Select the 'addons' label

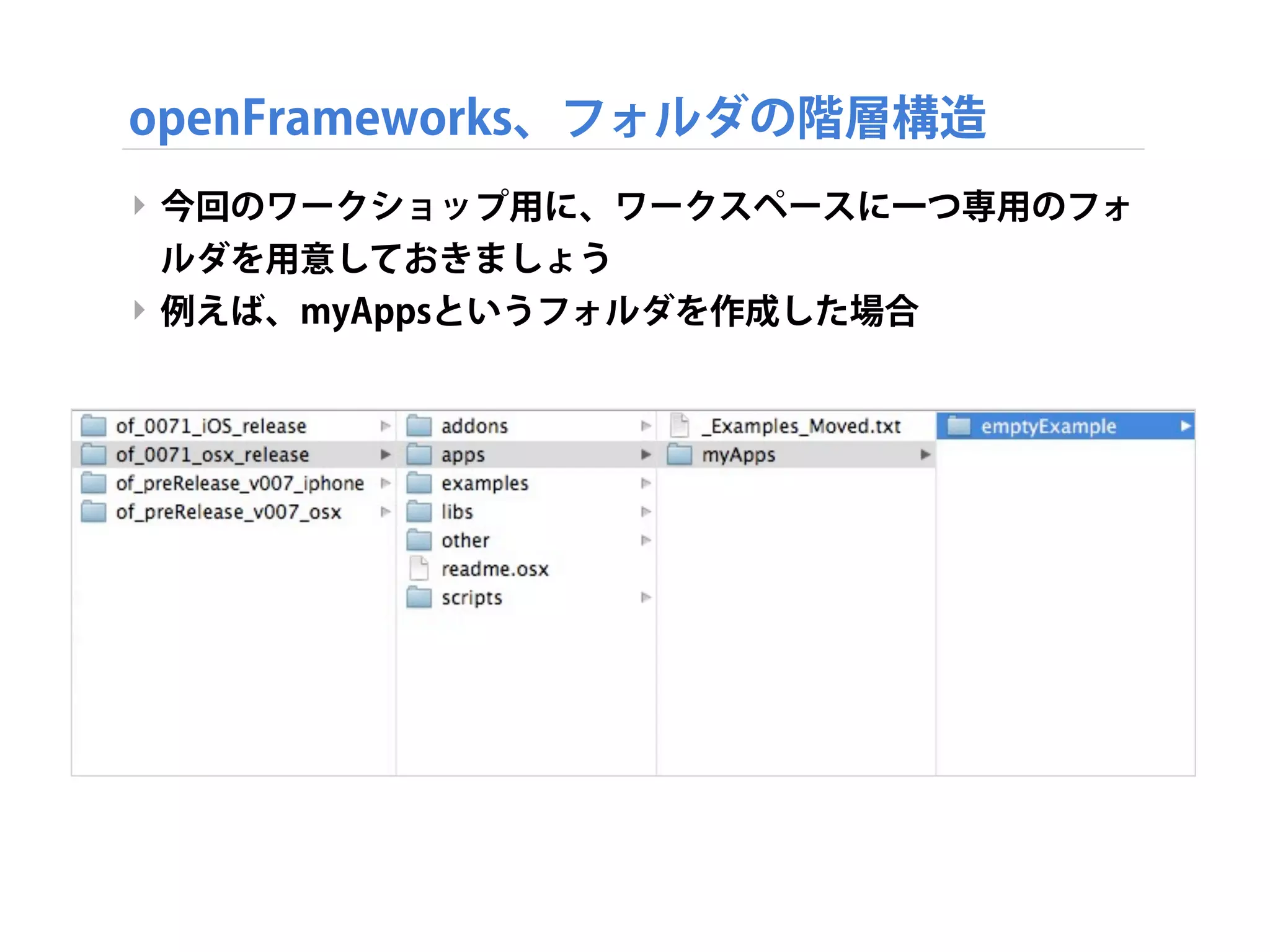pyautogui.click(x=474, y=426)
